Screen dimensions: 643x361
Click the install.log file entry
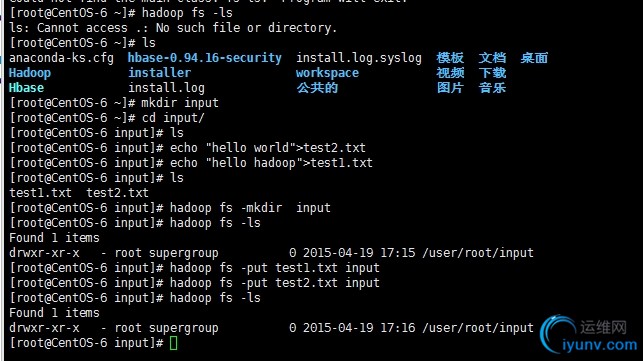click(166, 88)
